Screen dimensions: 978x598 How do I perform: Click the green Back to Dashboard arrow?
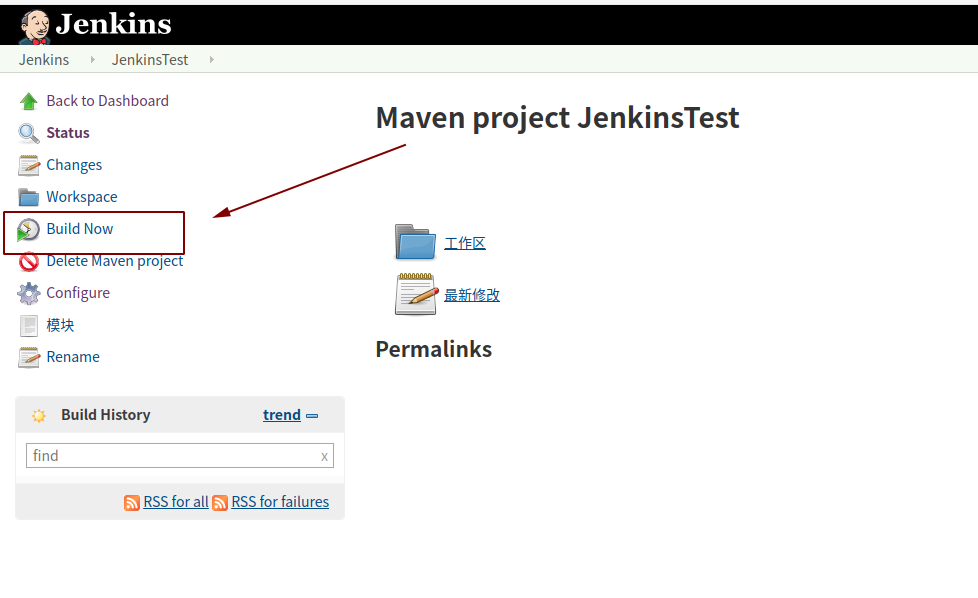coord(27,100)
